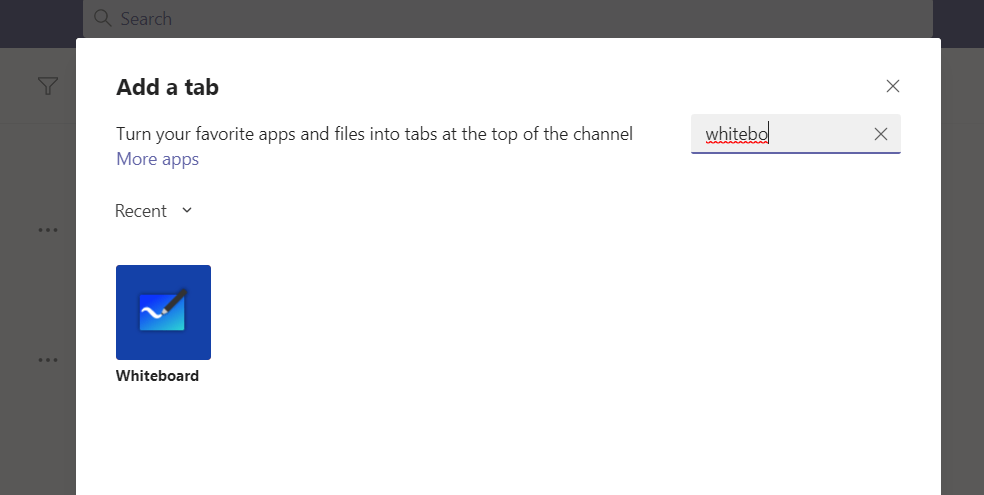Expand the chevron next to Recent
This screenshot has height=495, width=984.
(187, 210)
